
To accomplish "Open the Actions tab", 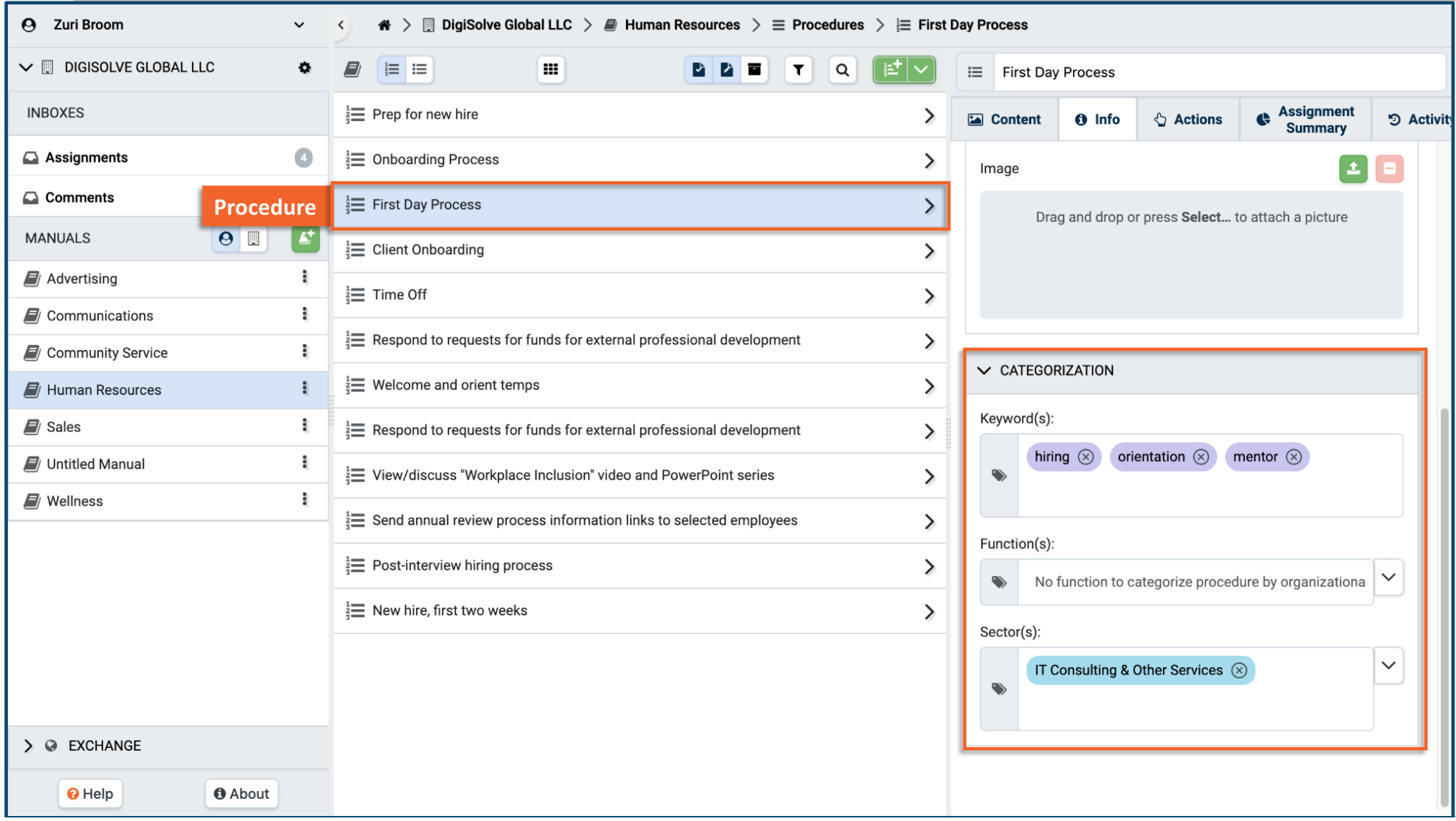I will click(x=1187, y=120).
